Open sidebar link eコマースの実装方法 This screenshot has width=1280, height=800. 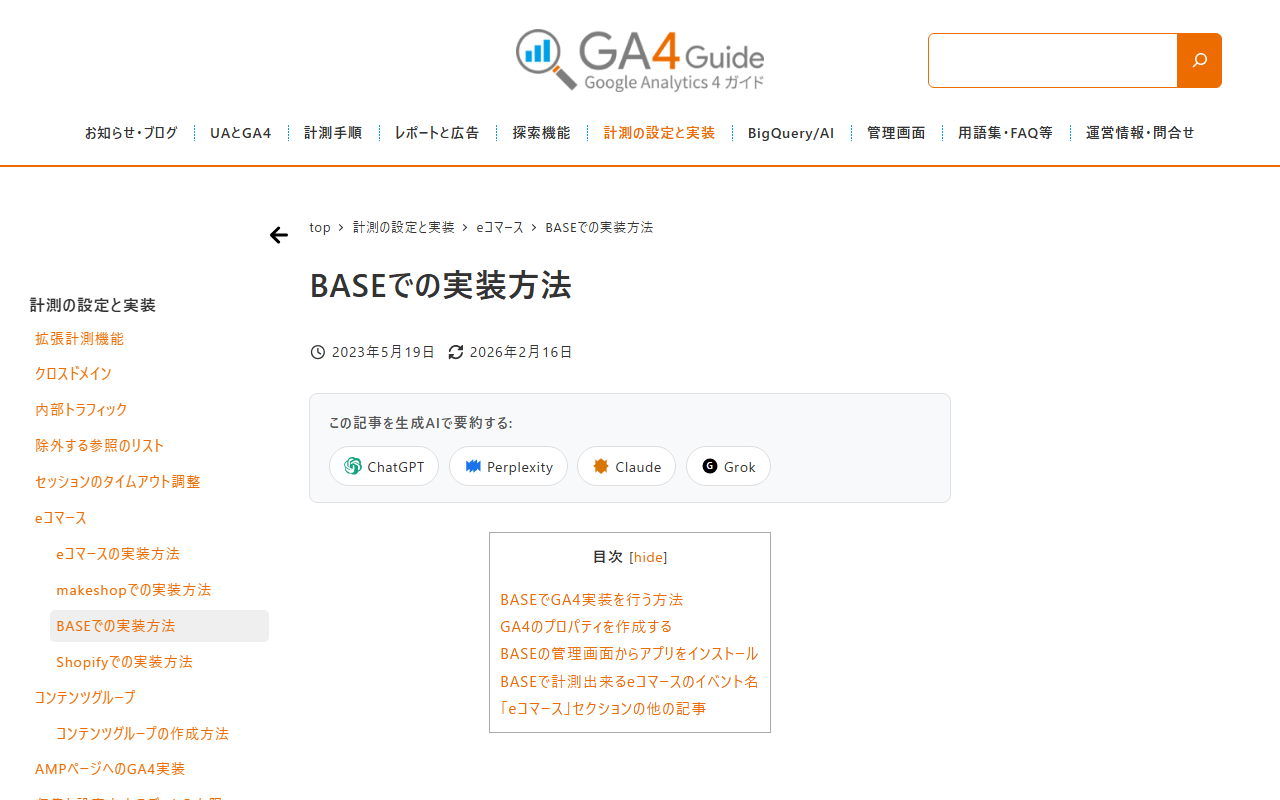[118, 554]
